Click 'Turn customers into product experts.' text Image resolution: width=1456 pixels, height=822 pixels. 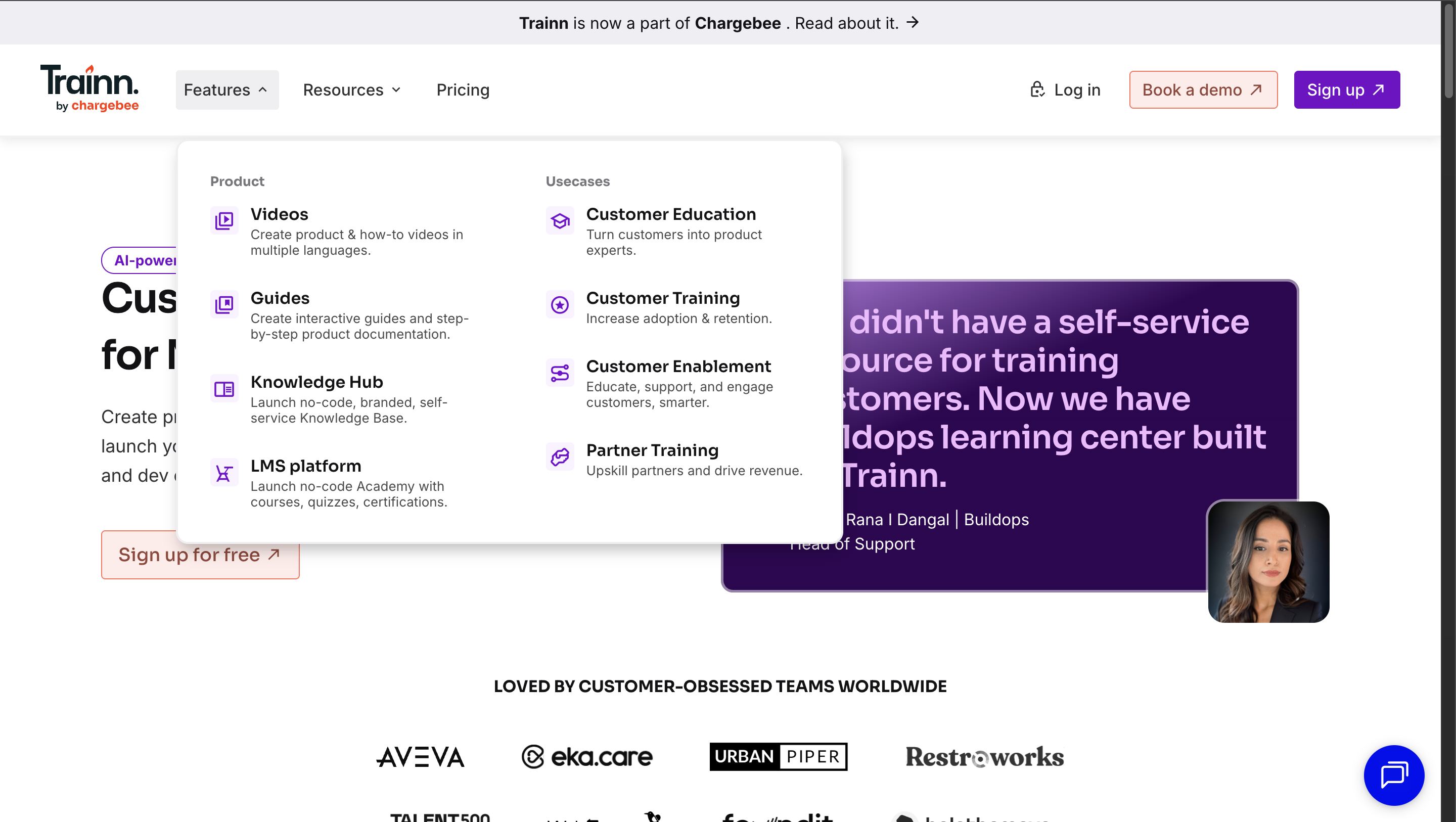click(673, 242)
